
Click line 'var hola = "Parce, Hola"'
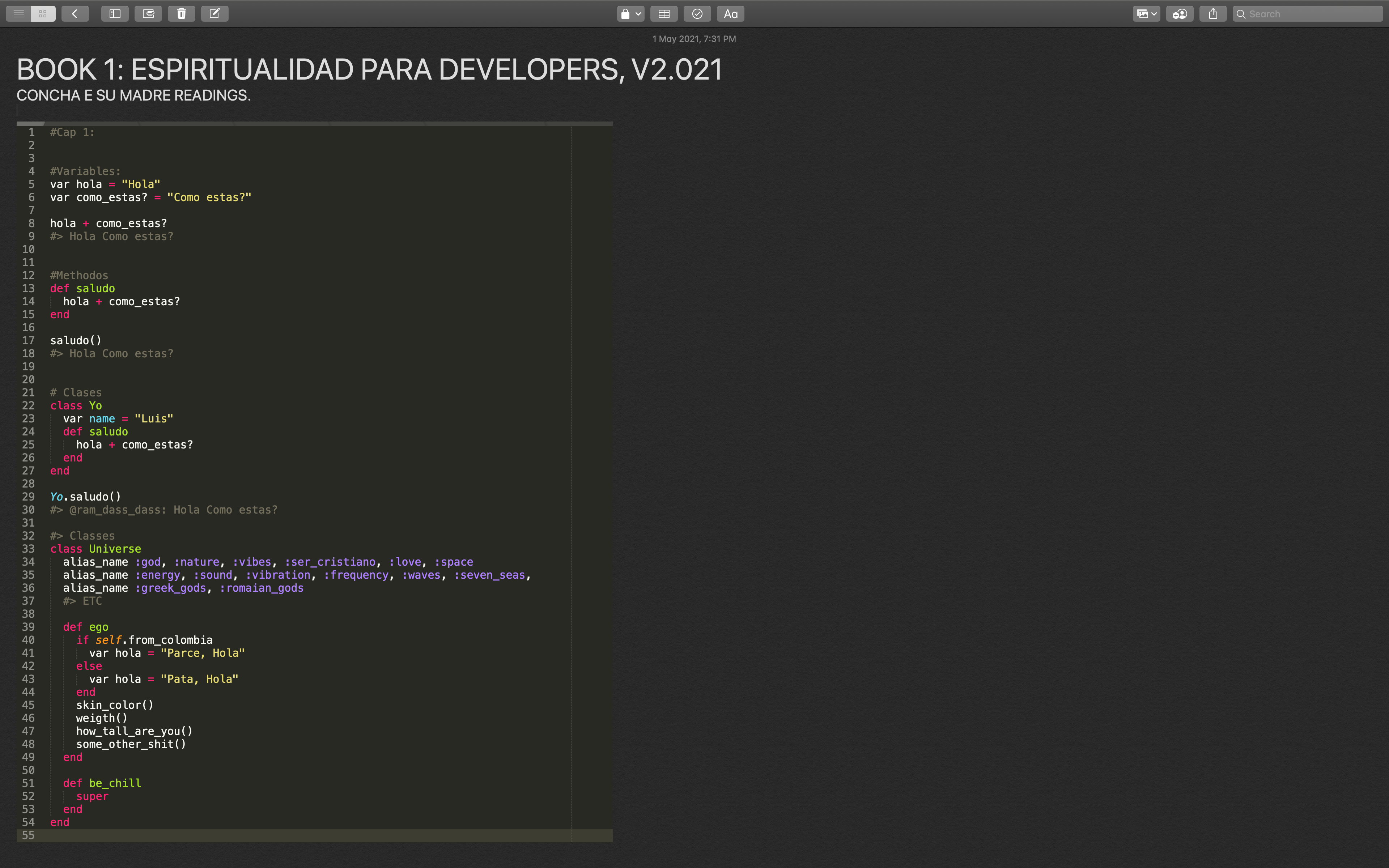[167, 653]
